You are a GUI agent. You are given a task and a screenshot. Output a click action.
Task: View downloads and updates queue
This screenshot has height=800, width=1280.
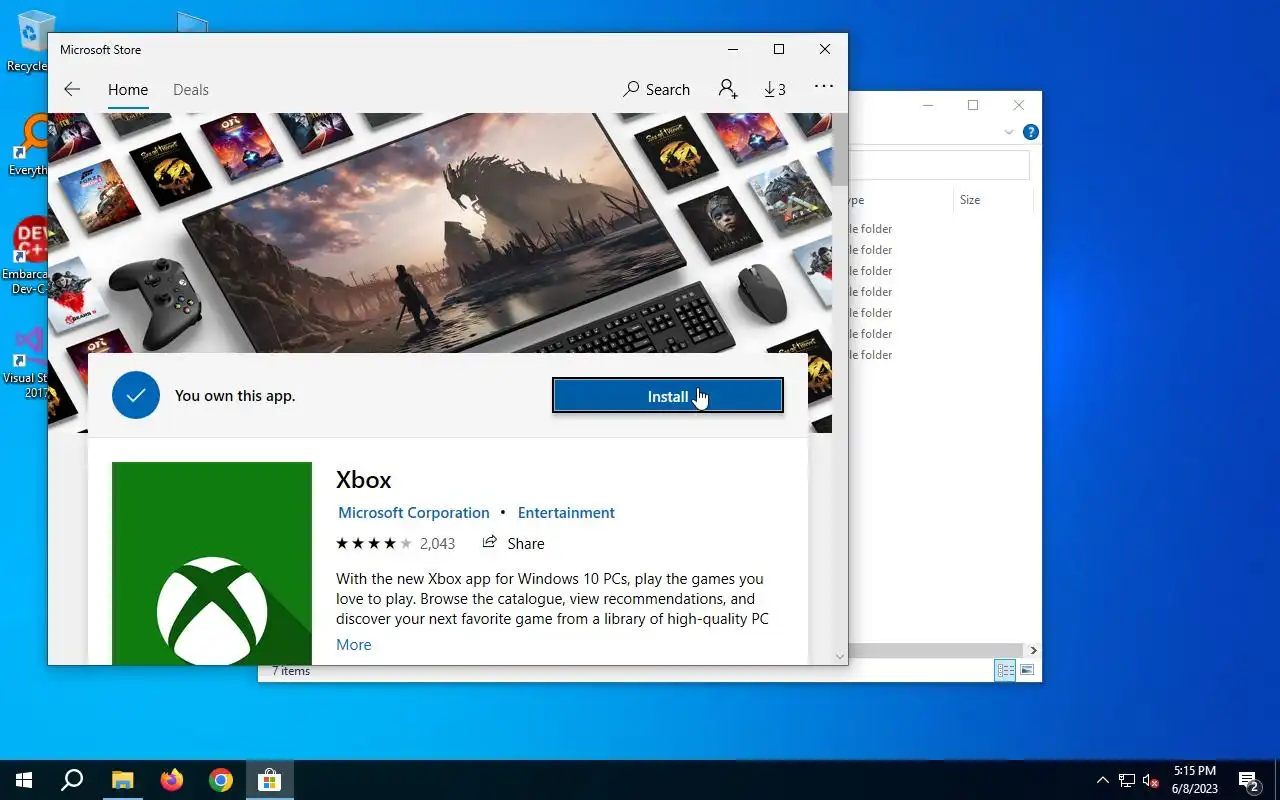coord(775,89)
